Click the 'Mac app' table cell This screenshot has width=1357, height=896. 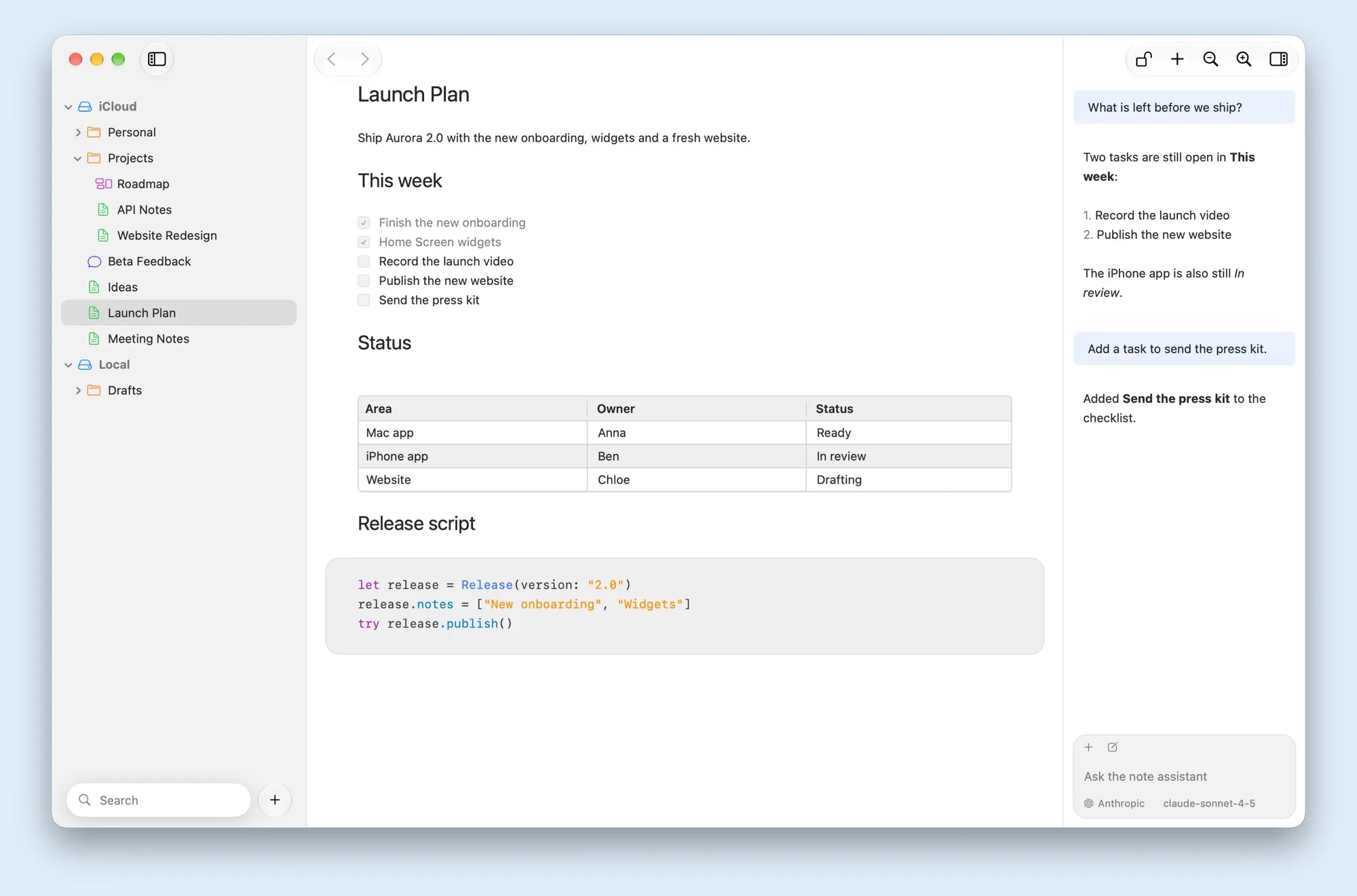473,433
